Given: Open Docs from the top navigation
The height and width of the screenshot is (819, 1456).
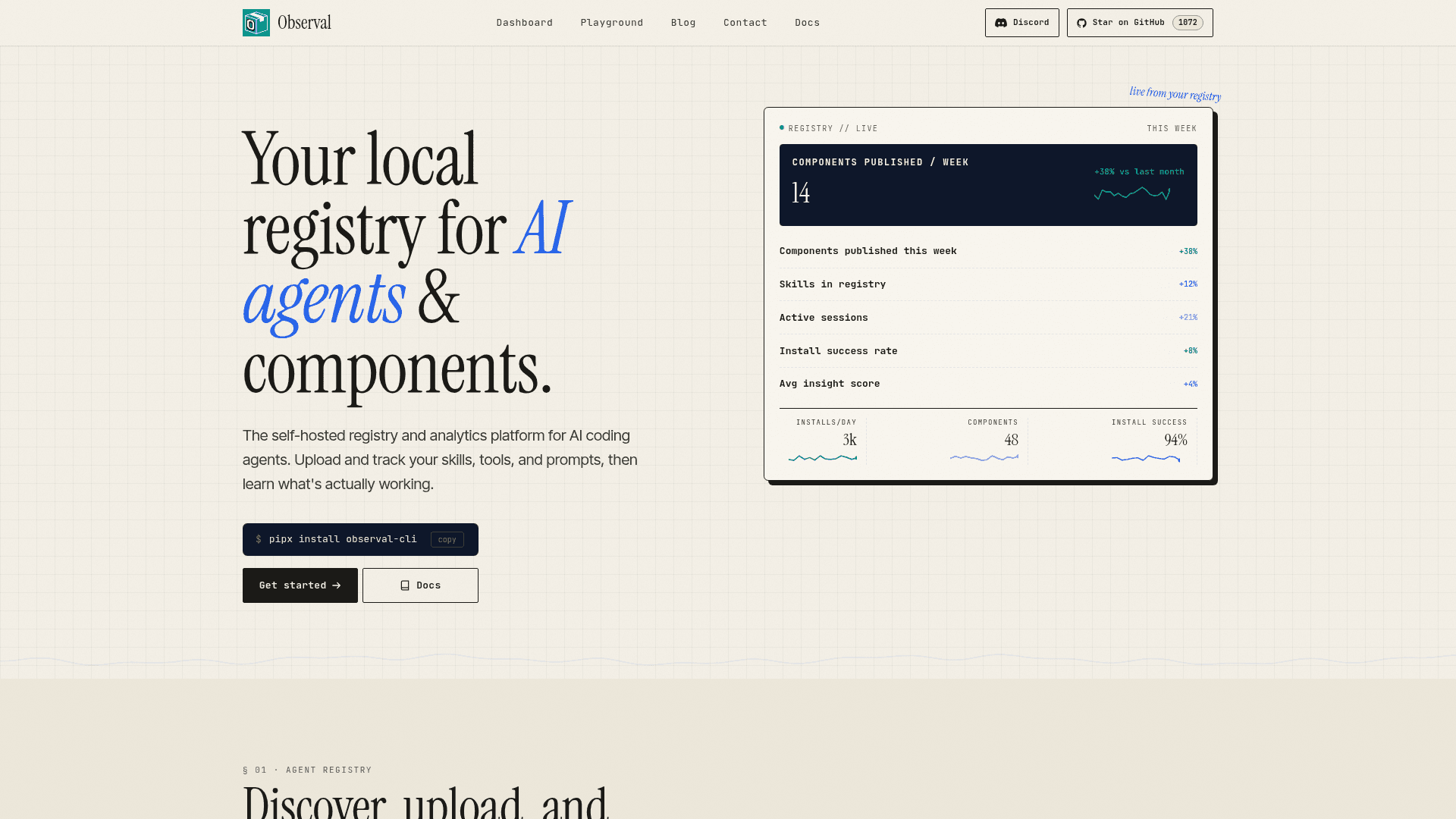Looking at the screenshot, I should (x=808, y=23).
